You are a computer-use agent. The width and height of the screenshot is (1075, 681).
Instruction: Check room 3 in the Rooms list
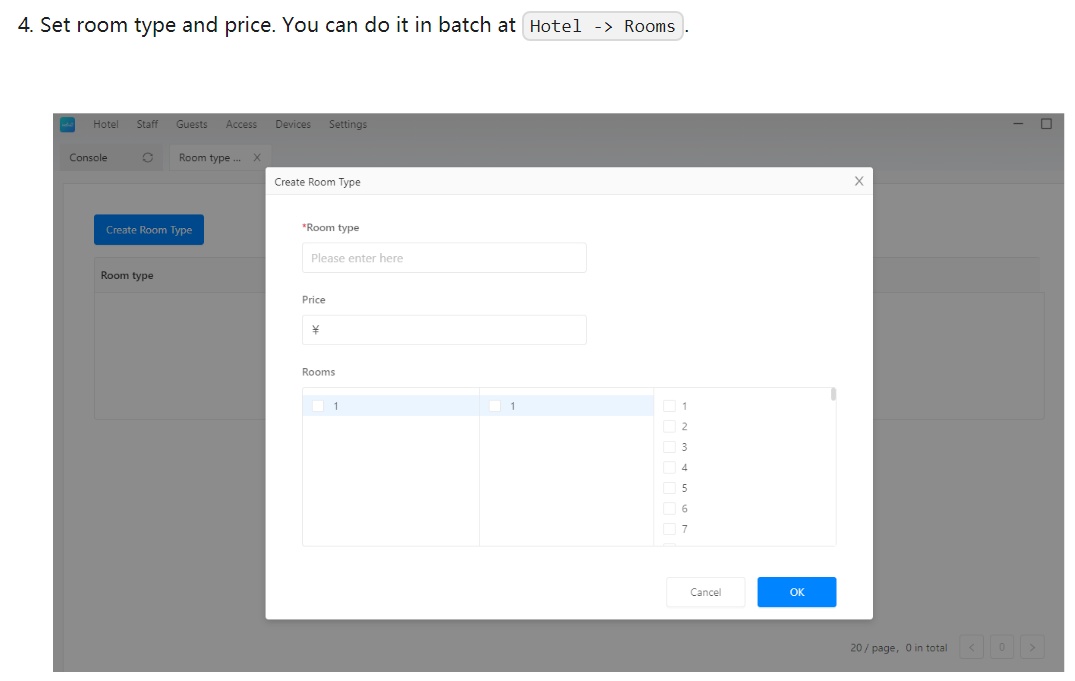point(669,447)
